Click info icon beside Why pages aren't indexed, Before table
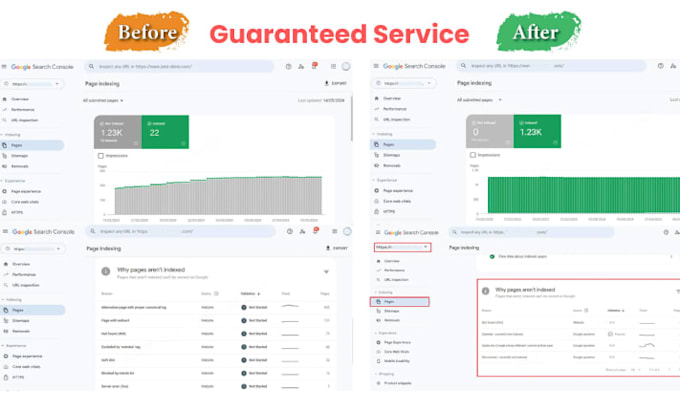 point(105,271)
